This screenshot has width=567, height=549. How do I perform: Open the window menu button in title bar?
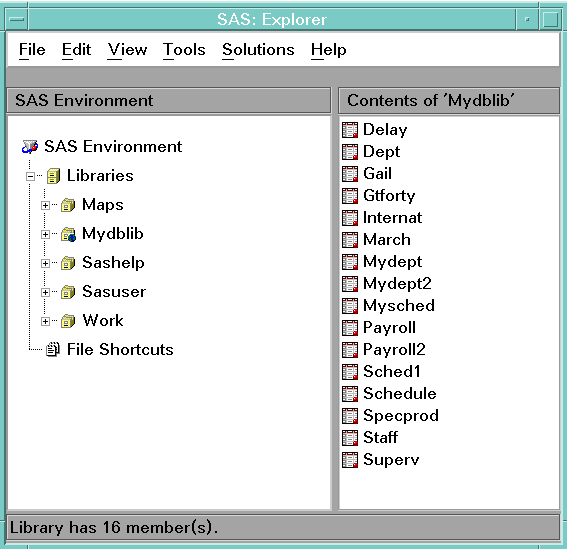pos(17,19)
